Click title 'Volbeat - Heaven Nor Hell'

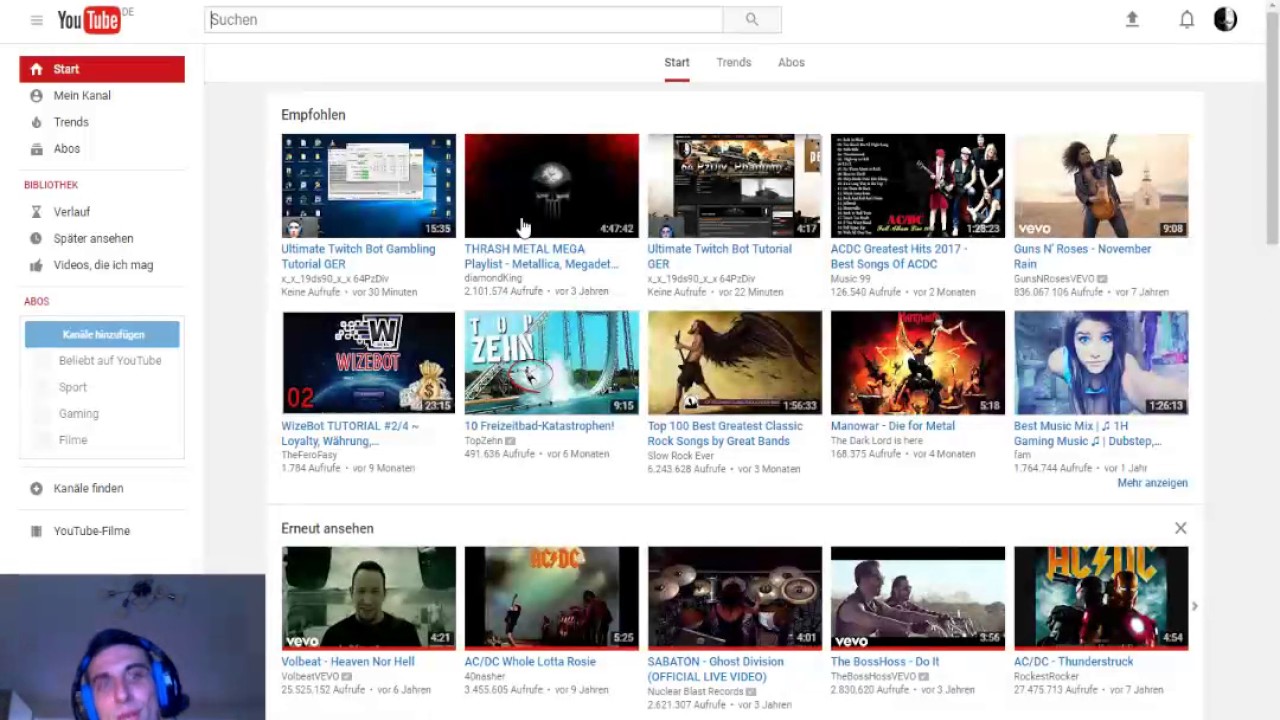tap(347, 662)
